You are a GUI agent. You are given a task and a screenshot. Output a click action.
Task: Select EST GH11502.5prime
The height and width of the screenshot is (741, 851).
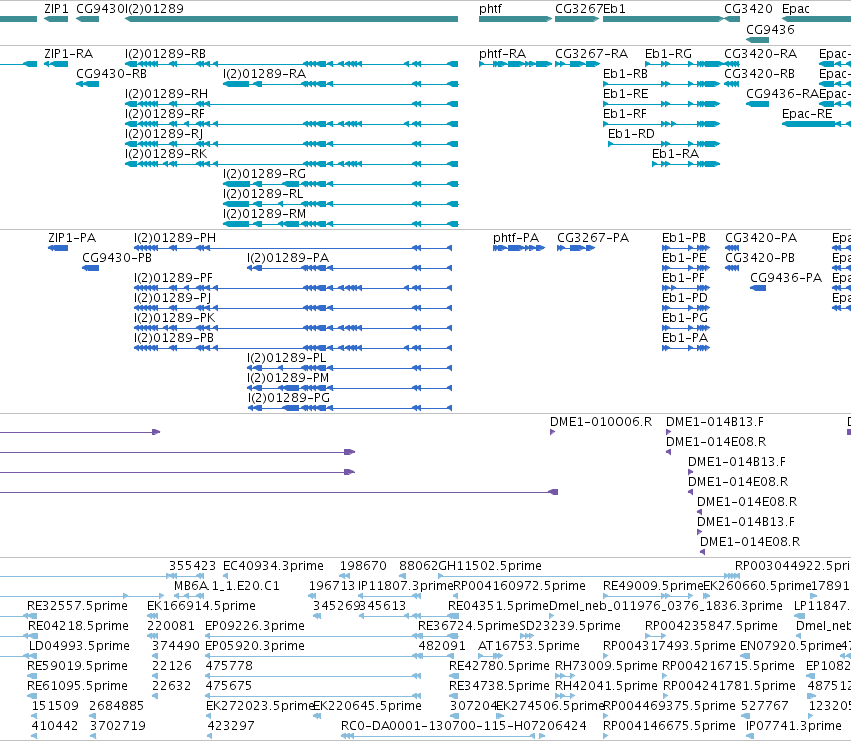click(490, 566)
